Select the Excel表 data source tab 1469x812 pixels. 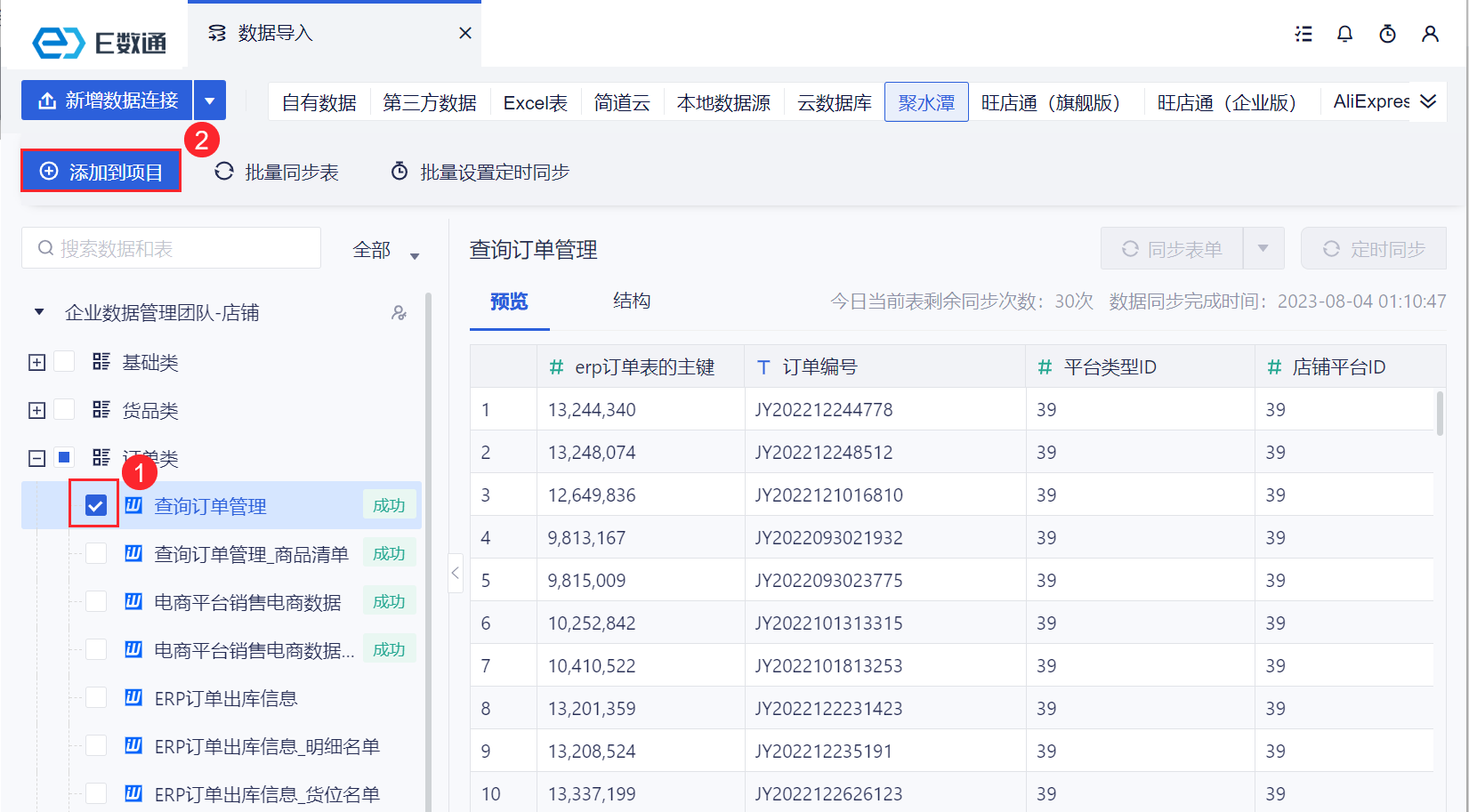[535, 103]
